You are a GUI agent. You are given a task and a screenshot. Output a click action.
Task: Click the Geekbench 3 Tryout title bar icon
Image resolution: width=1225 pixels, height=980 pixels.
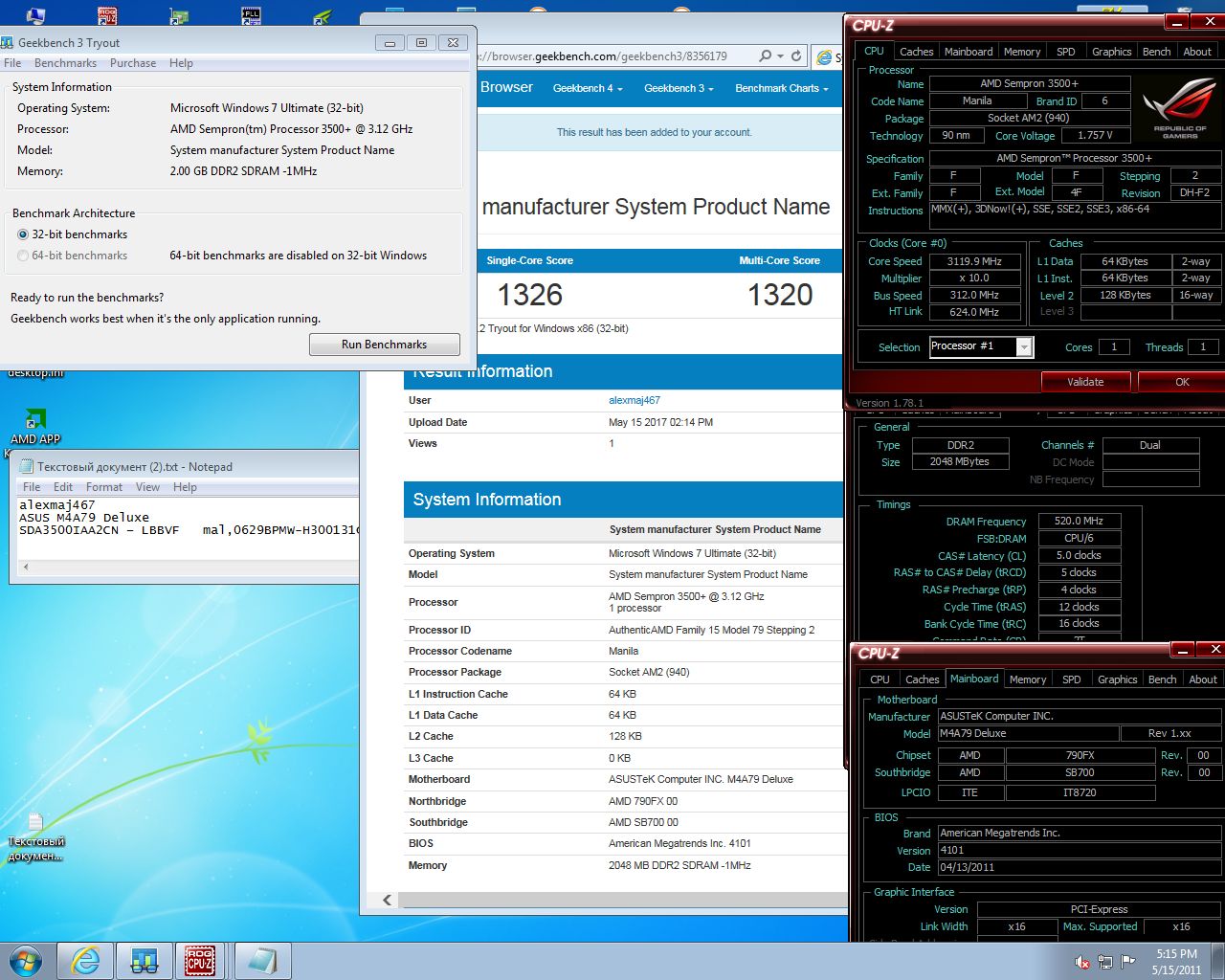(x=8, y=42)
